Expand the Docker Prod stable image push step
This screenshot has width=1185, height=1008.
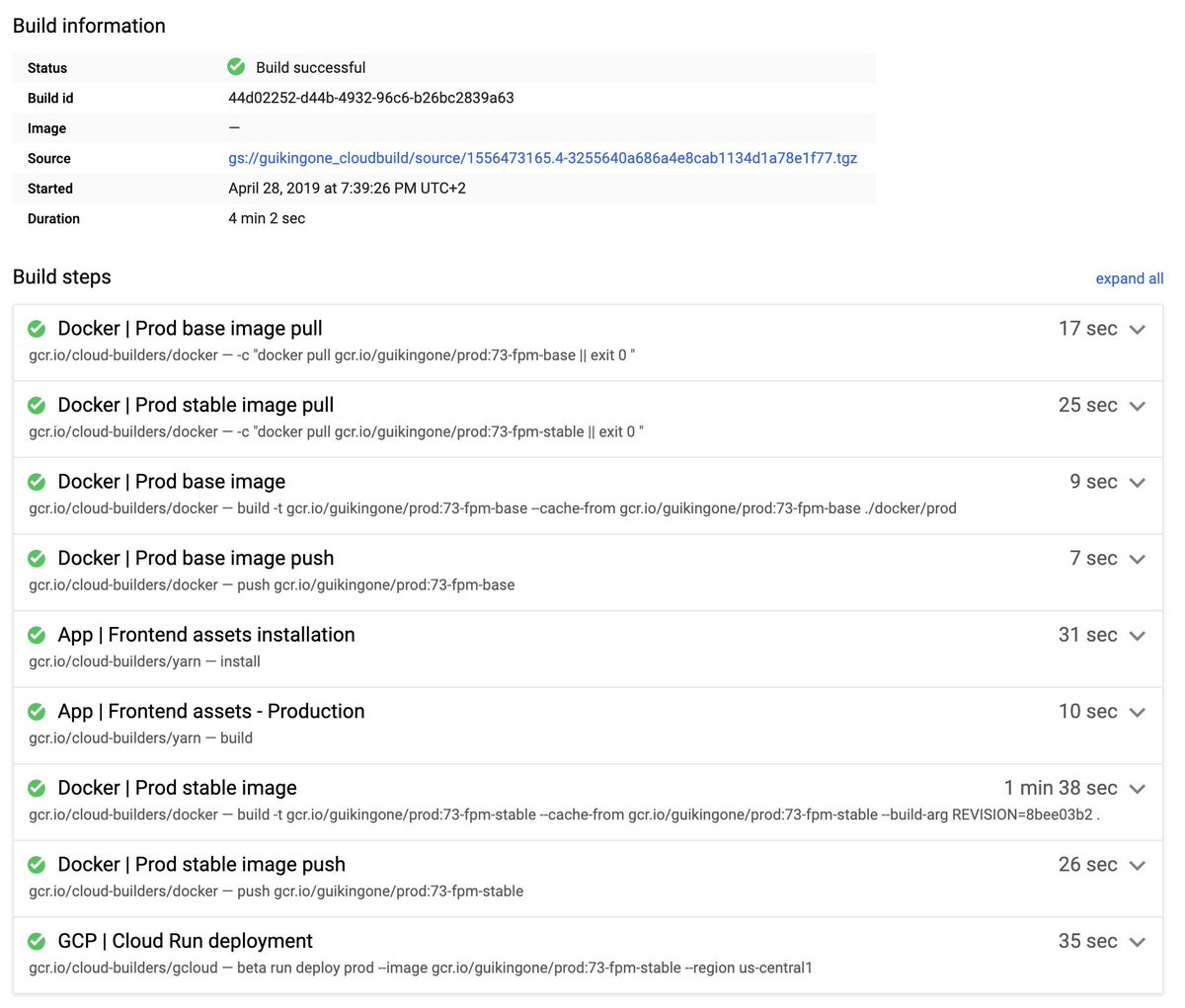(x=1137, y=865)
